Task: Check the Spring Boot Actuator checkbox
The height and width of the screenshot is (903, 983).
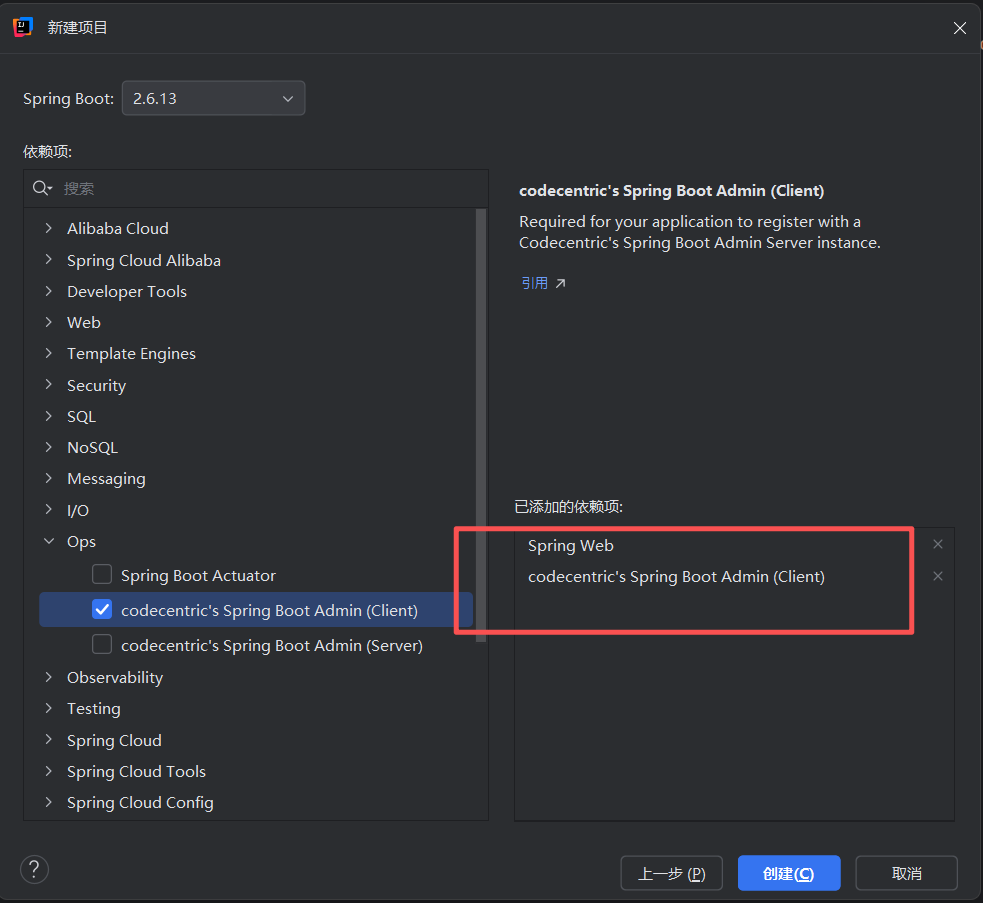Action: (x=102, y=574)
